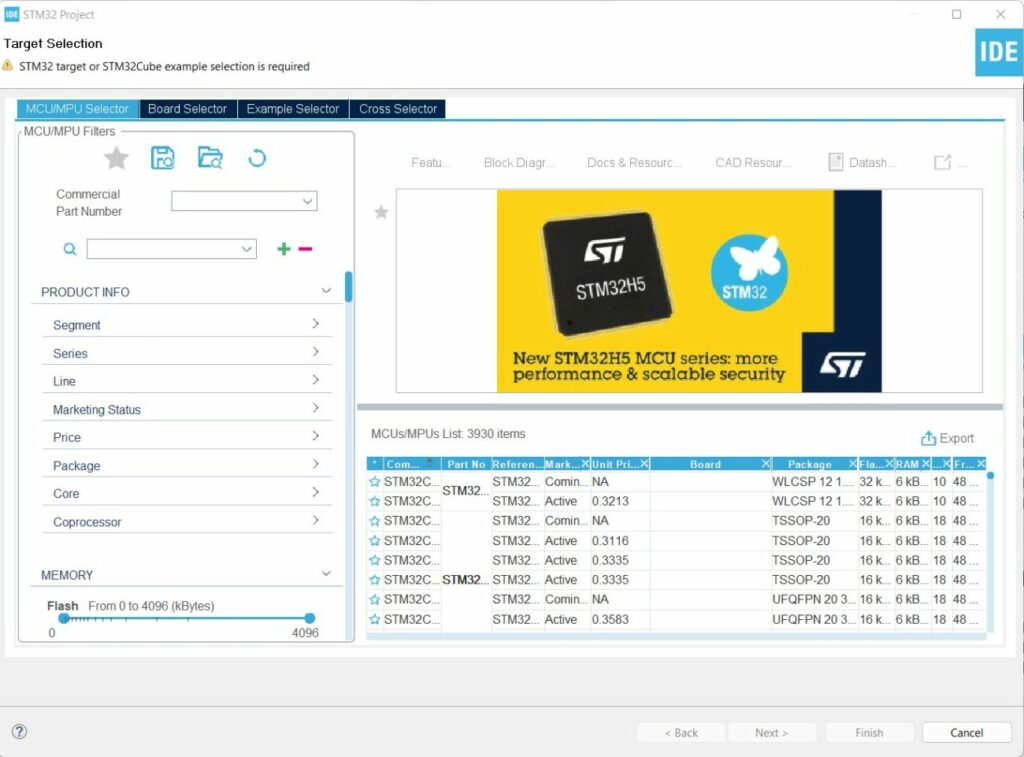Click the load saved searches folder icon

210,158
